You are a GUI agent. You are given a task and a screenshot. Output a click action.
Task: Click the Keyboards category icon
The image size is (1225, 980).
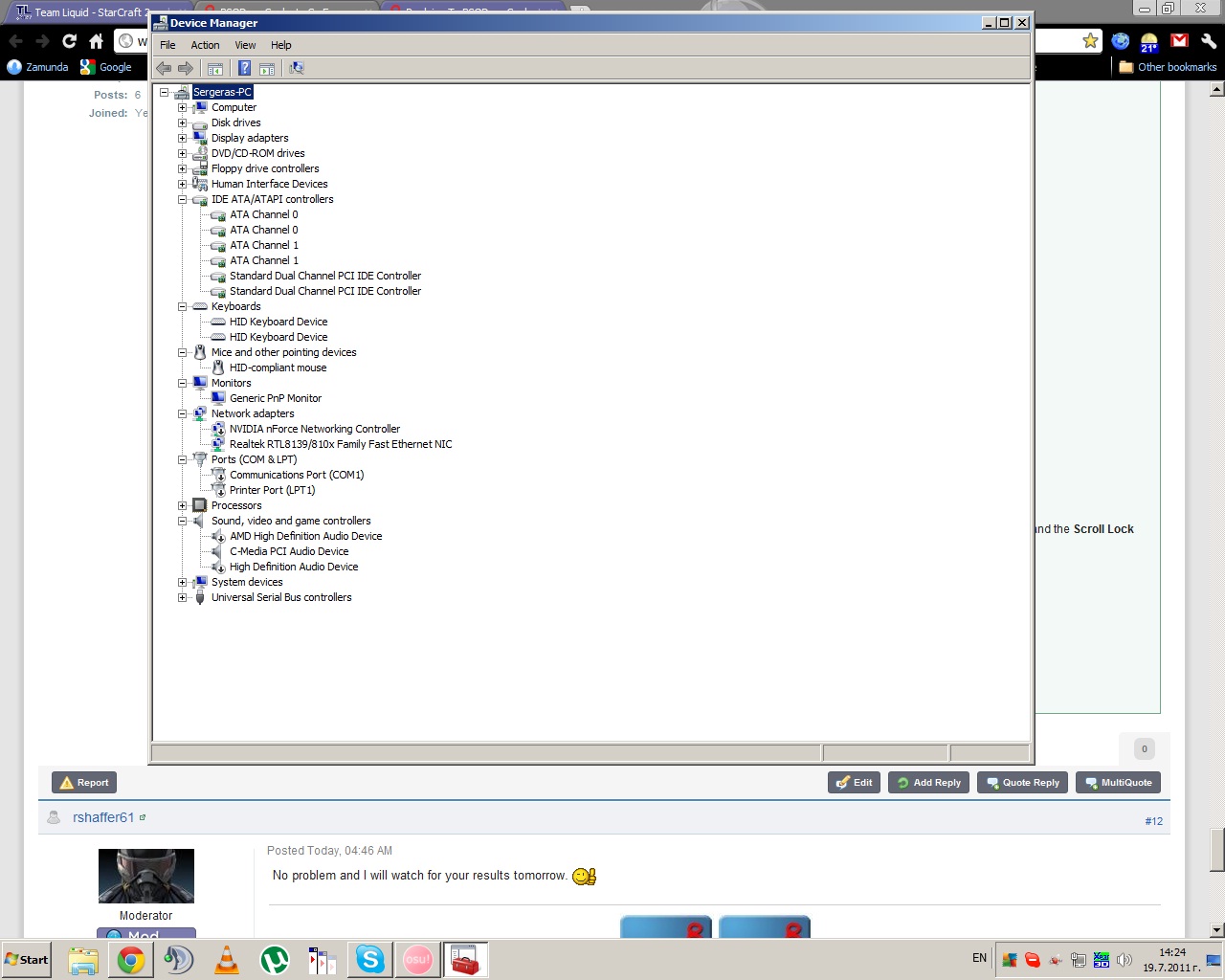coord(200,306)
